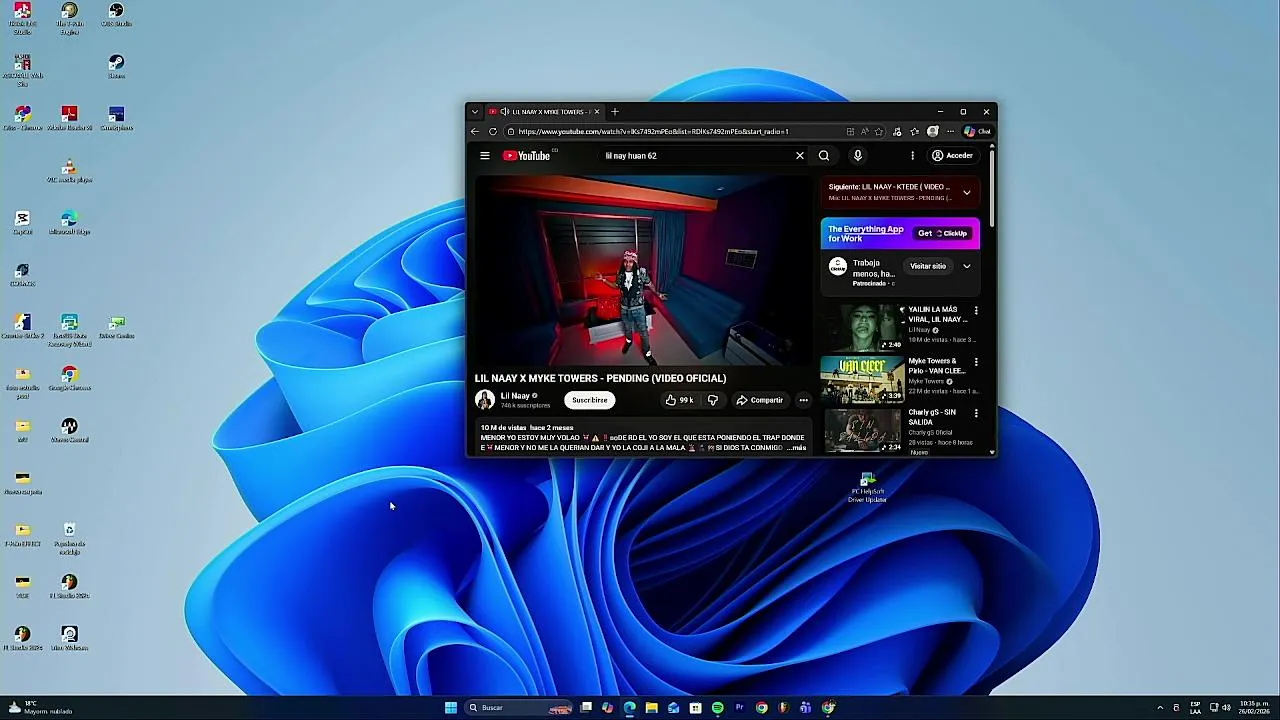Open Microsoft Store from the taskbar

[695, 708]
